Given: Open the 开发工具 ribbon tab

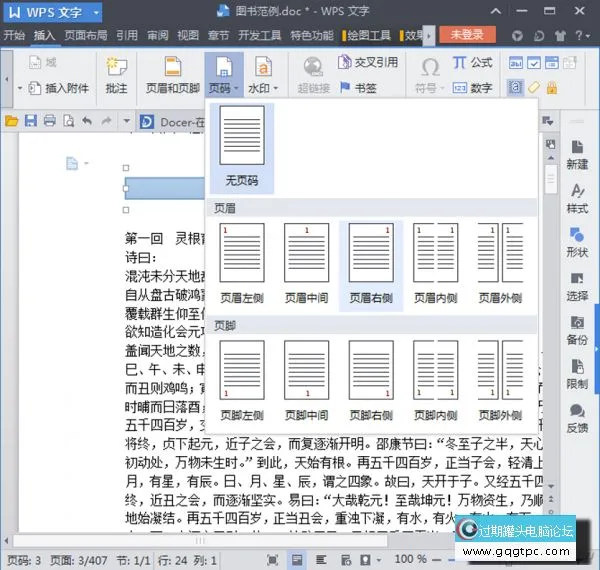Looking at the screenshot, I should pyautogui.click(x=259, y=35).
